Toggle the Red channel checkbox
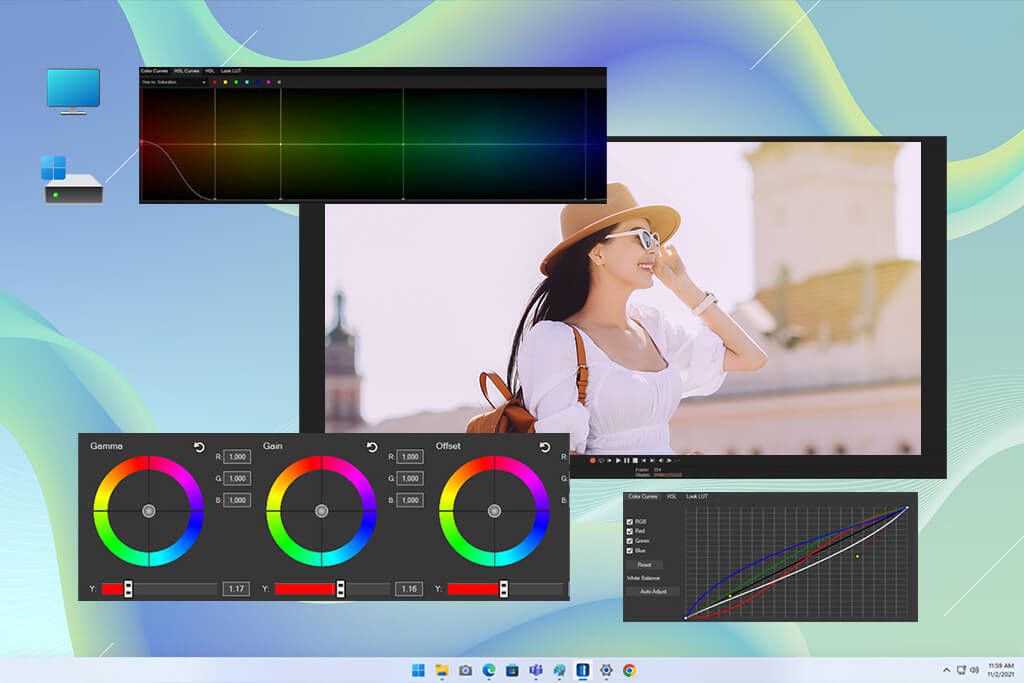 tap(629, 531)
